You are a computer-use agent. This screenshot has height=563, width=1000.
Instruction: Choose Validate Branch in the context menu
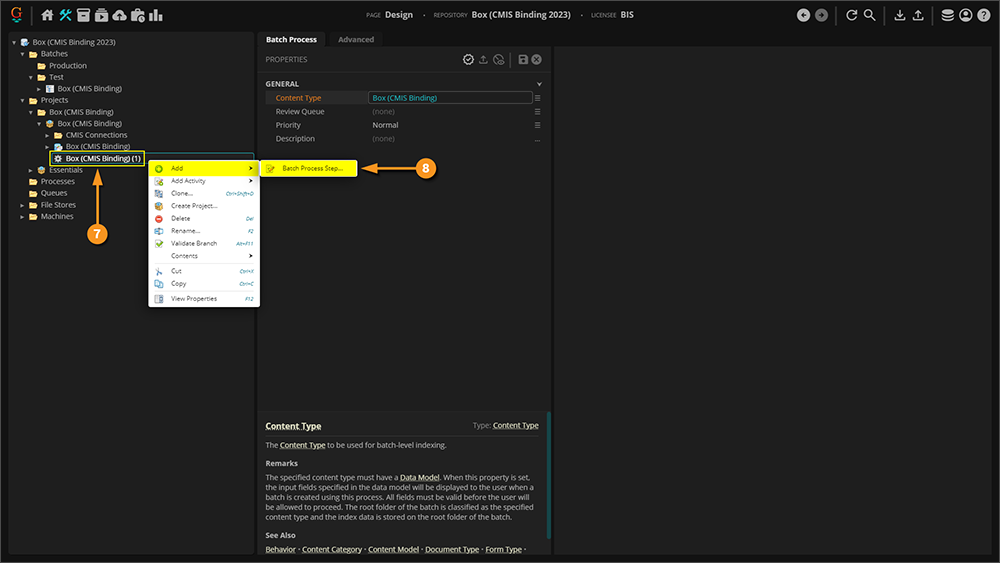[193, 243]
